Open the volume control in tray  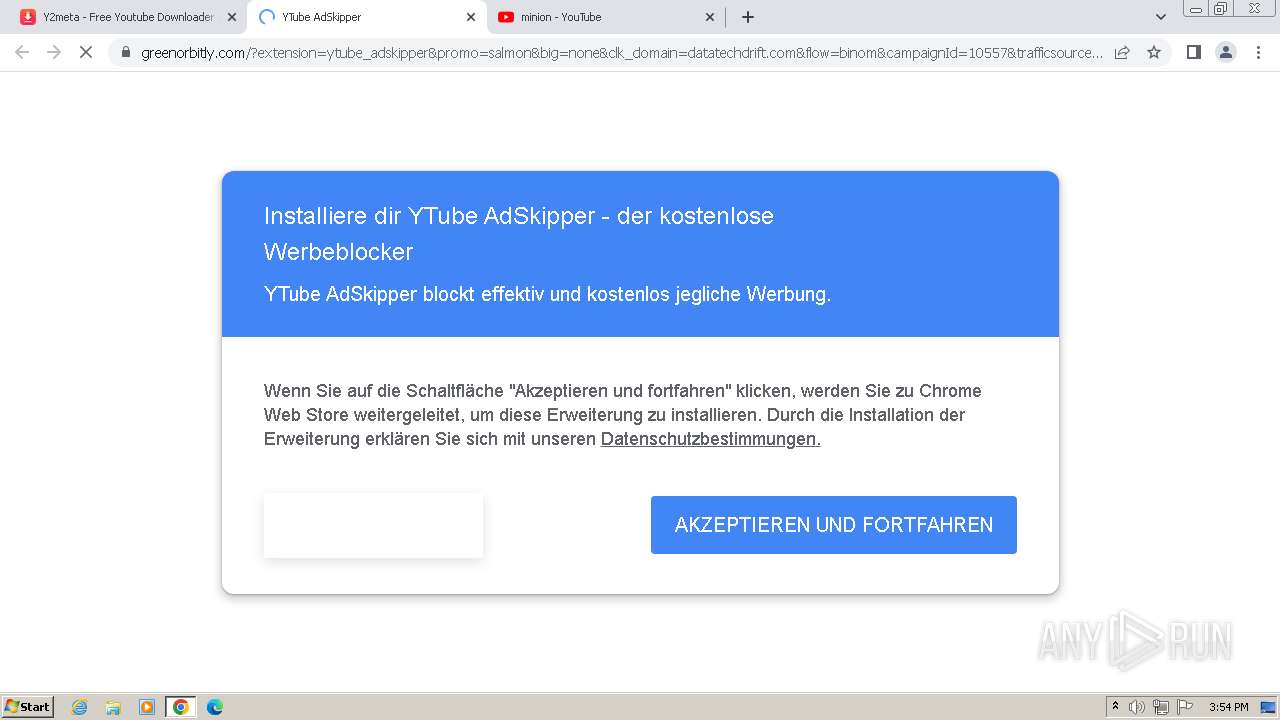point(1137,707)
